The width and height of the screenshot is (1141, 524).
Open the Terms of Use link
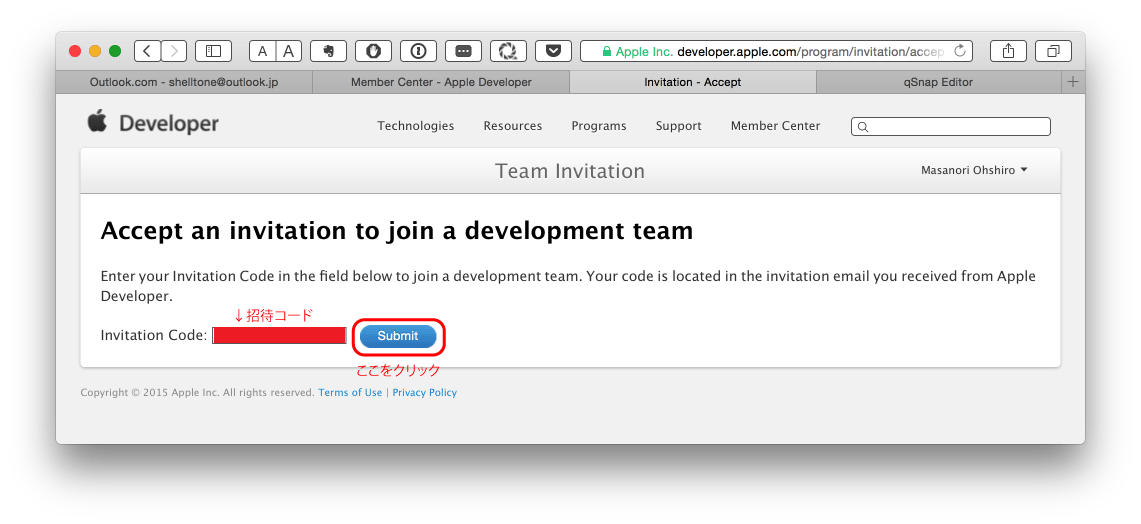[350, 392]
